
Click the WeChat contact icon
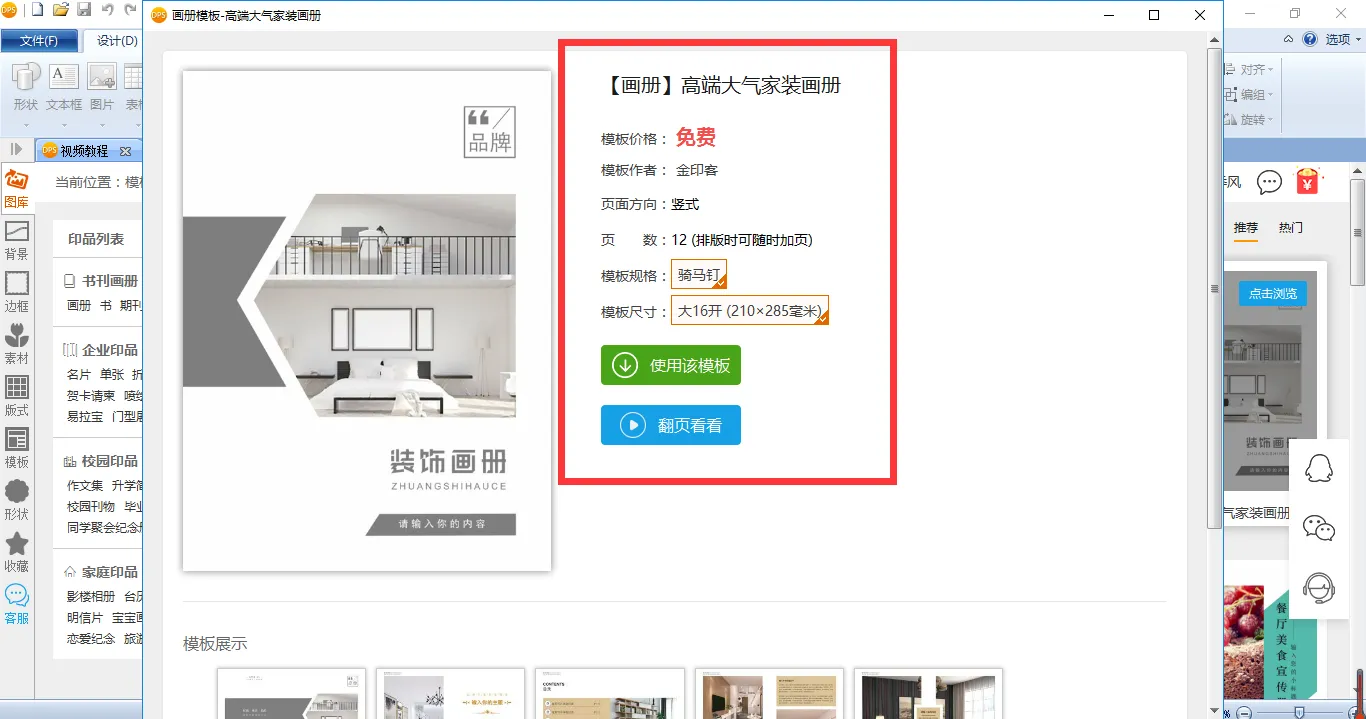[x=1319, y=528]
